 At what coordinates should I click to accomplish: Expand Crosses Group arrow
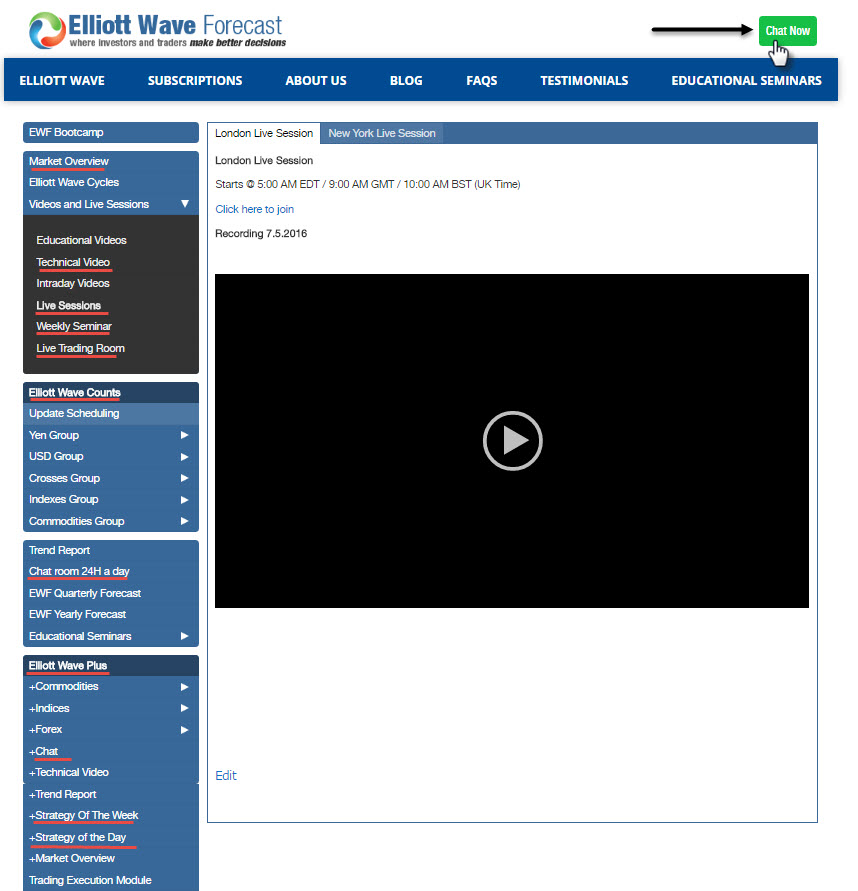tap(184, 478)
